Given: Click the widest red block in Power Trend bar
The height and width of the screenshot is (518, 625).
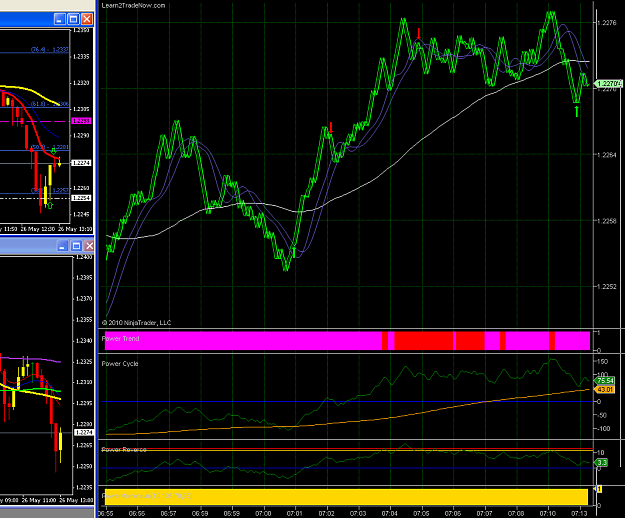Looking at the screenshot, I should [424, 341].
